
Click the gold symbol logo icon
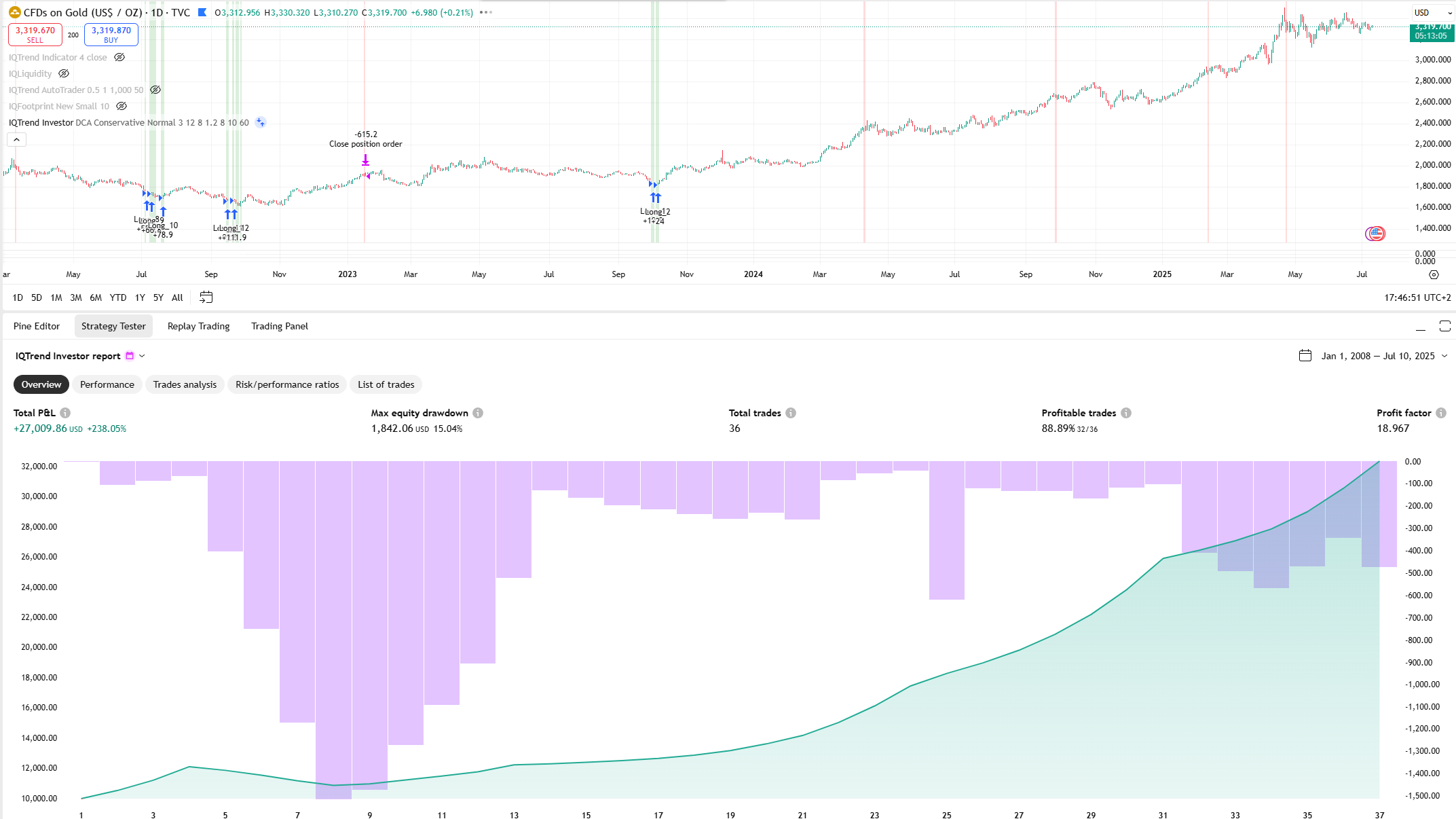[x=14, y=12]
